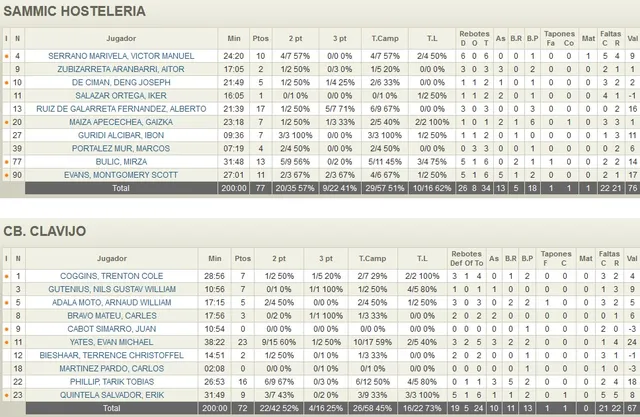Click the orange dot beside Bulic, Mirza
The image size is (640, 417).
(x=6, y=160)
